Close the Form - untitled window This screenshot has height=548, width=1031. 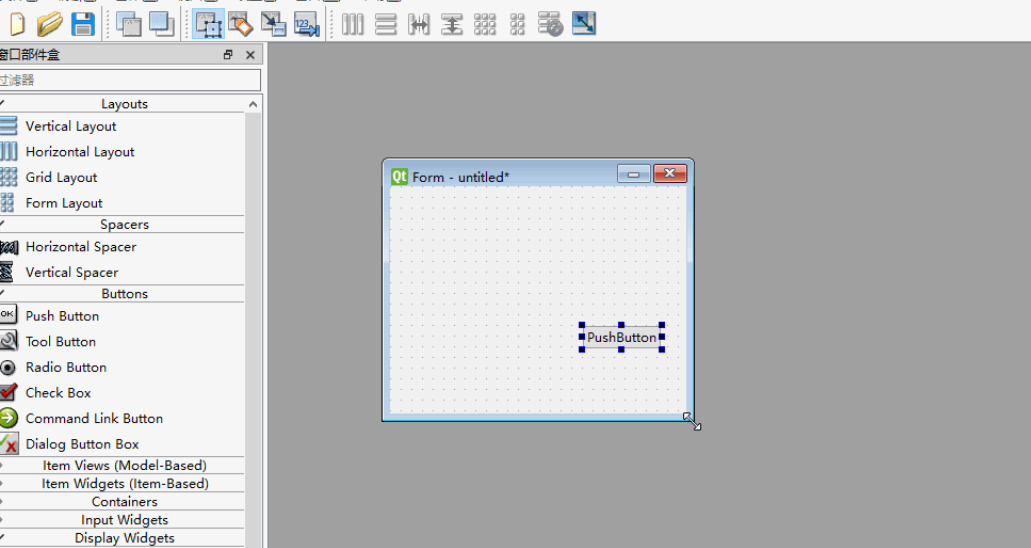(670, 173)
